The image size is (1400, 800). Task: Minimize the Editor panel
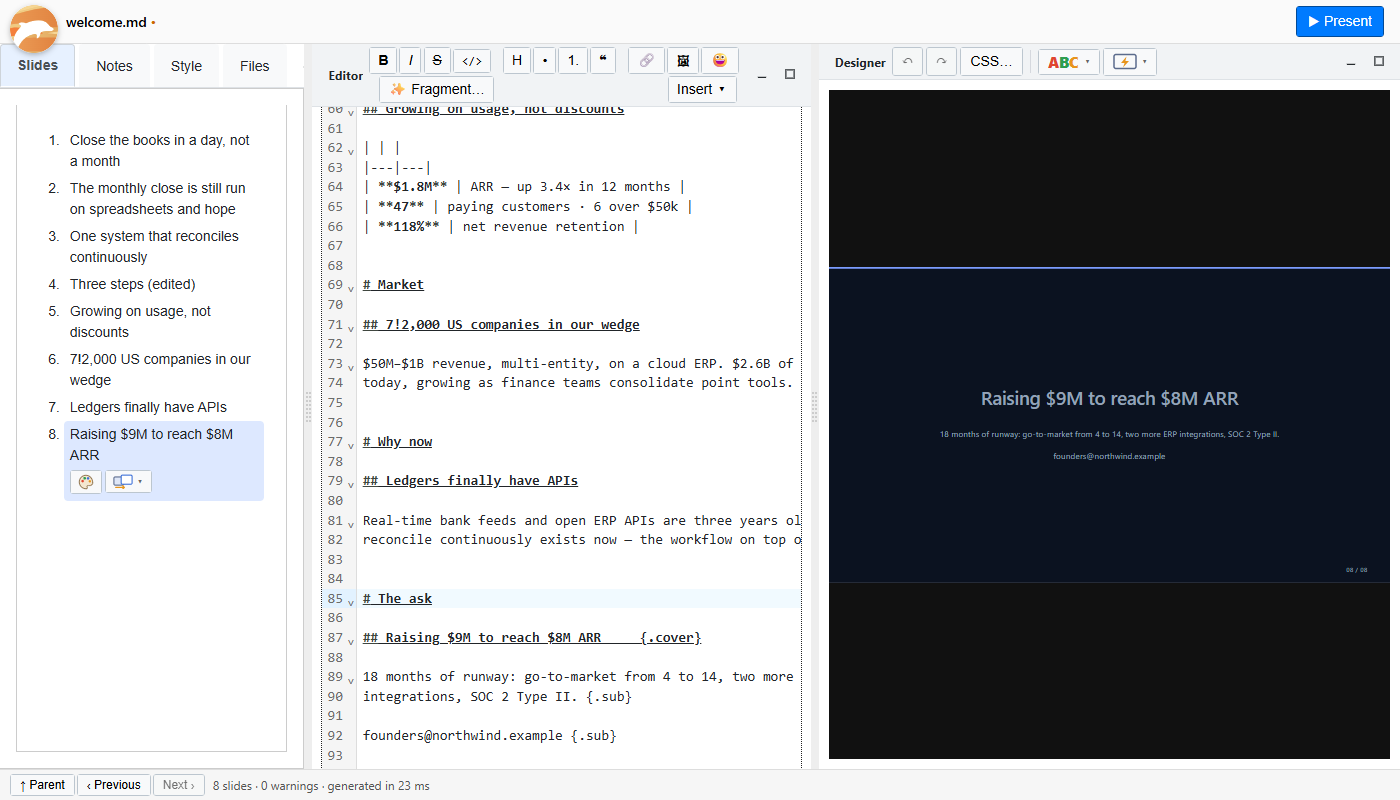coord(762,75)
